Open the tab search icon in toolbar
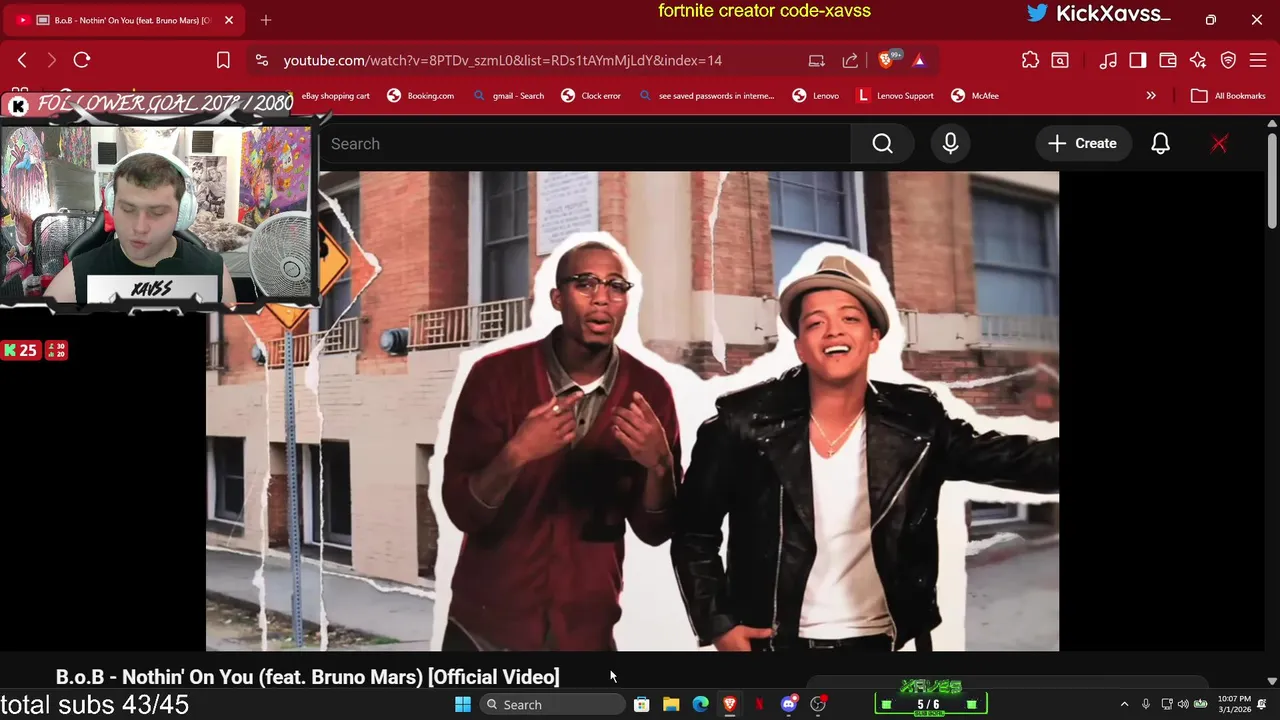The height and width of the screenshot is (720, 1280). click(1060, 60)
